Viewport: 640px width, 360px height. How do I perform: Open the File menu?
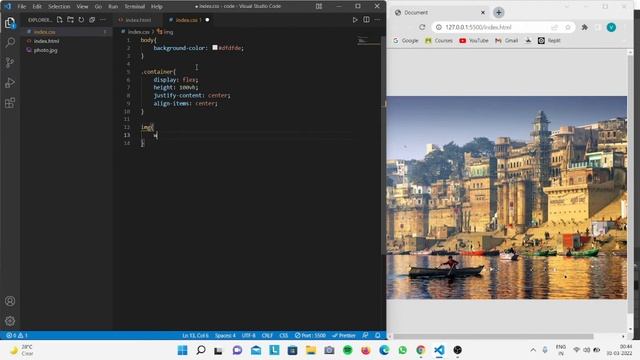(x=22, y=7)
